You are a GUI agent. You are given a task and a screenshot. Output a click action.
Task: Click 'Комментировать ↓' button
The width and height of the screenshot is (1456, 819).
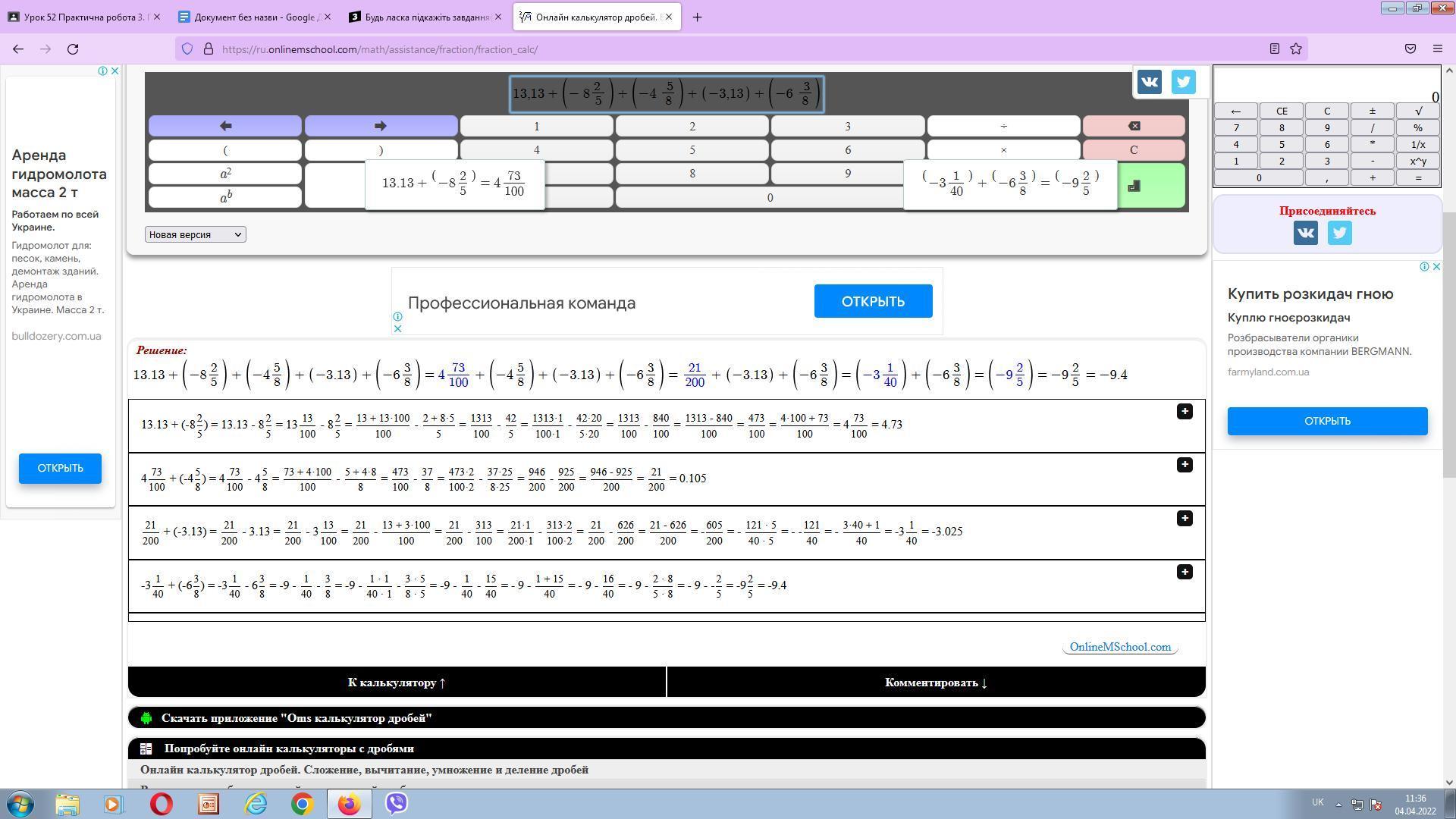(936, 682)
